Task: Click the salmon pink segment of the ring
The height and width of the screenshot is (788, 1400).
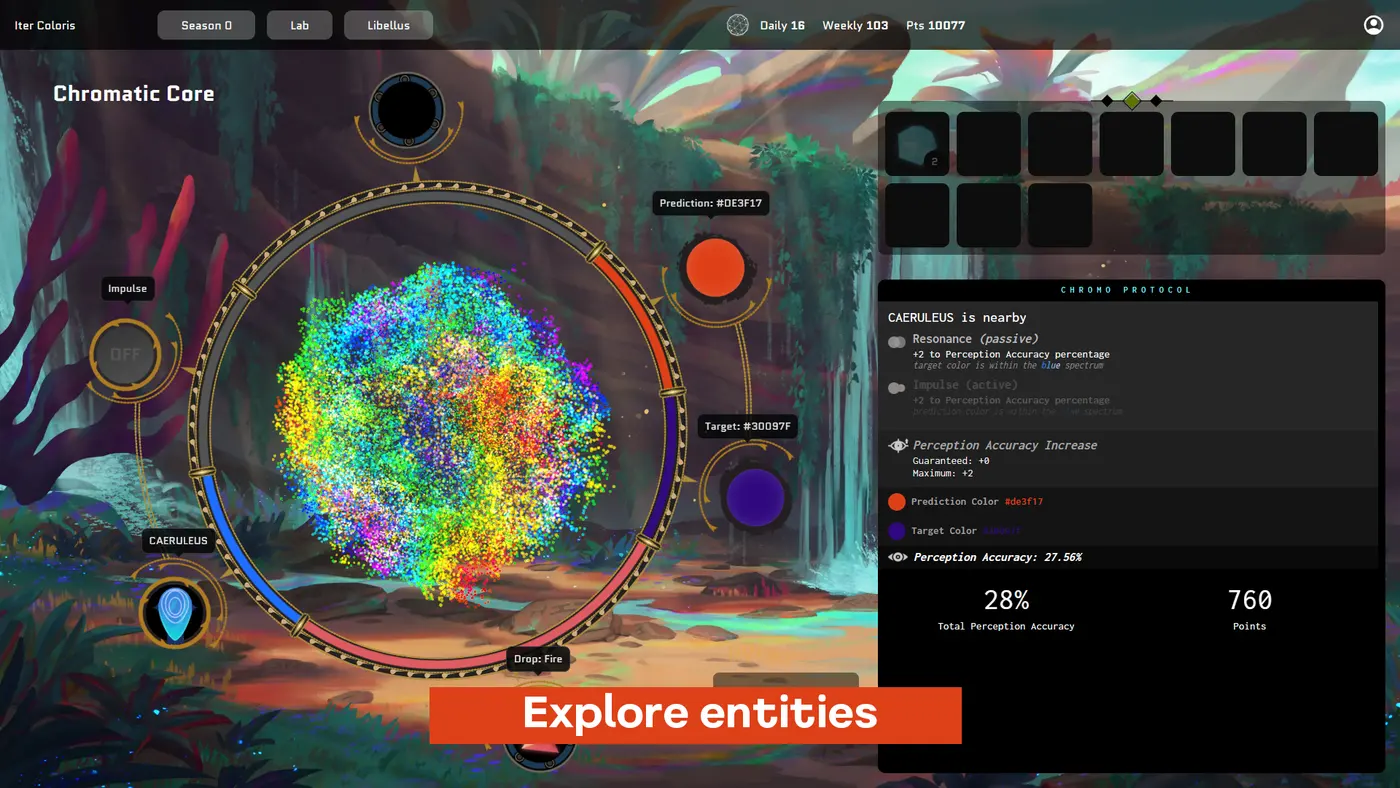Action: pyautogui.click(x=480, y=660)
